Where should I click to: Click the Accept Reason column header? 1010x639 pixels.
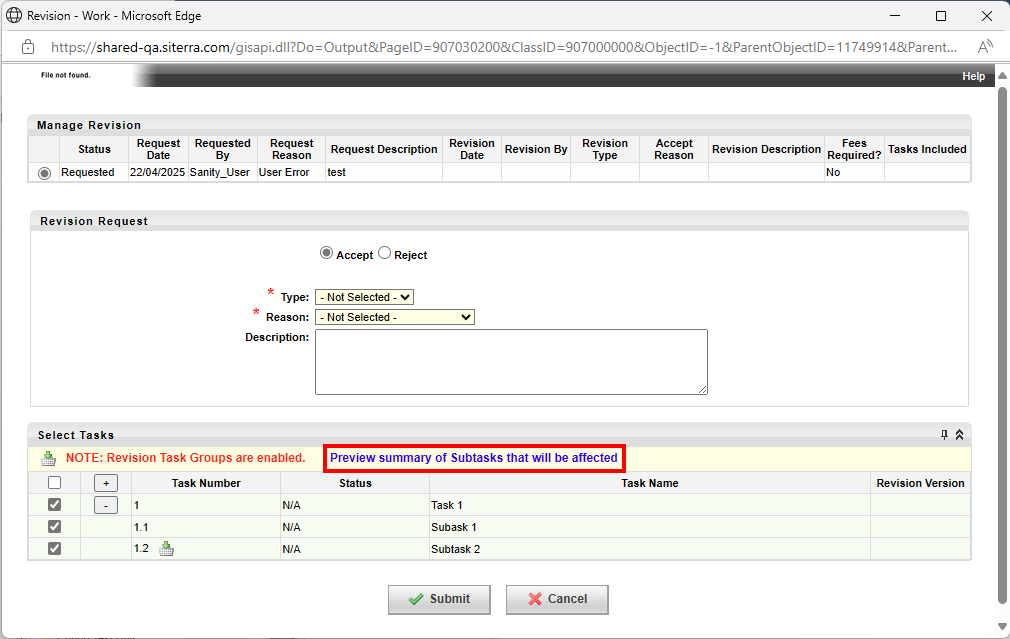click(x=674, y=149)
